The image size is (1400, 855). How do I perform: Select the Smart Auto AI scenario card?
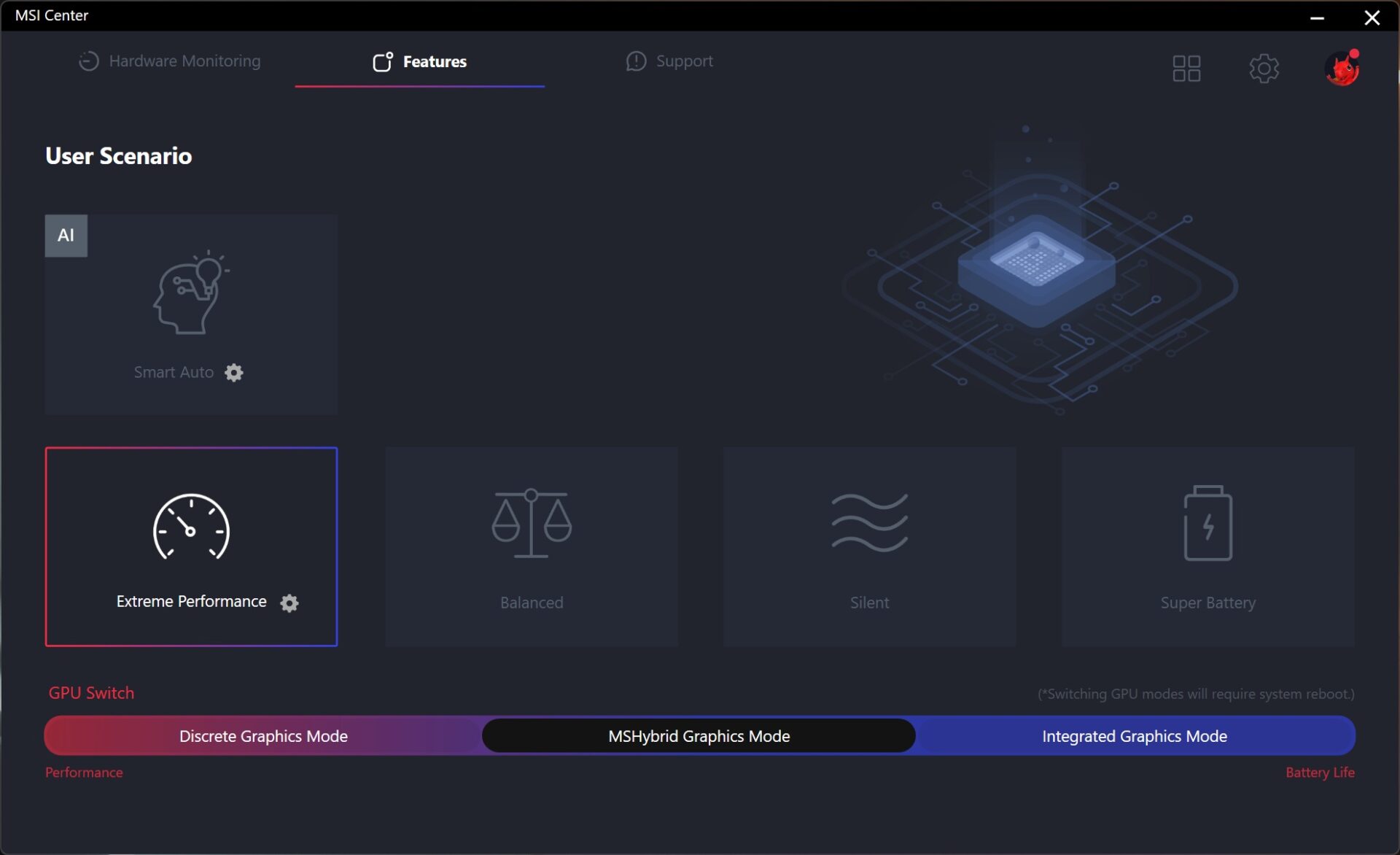coord(191,314)
